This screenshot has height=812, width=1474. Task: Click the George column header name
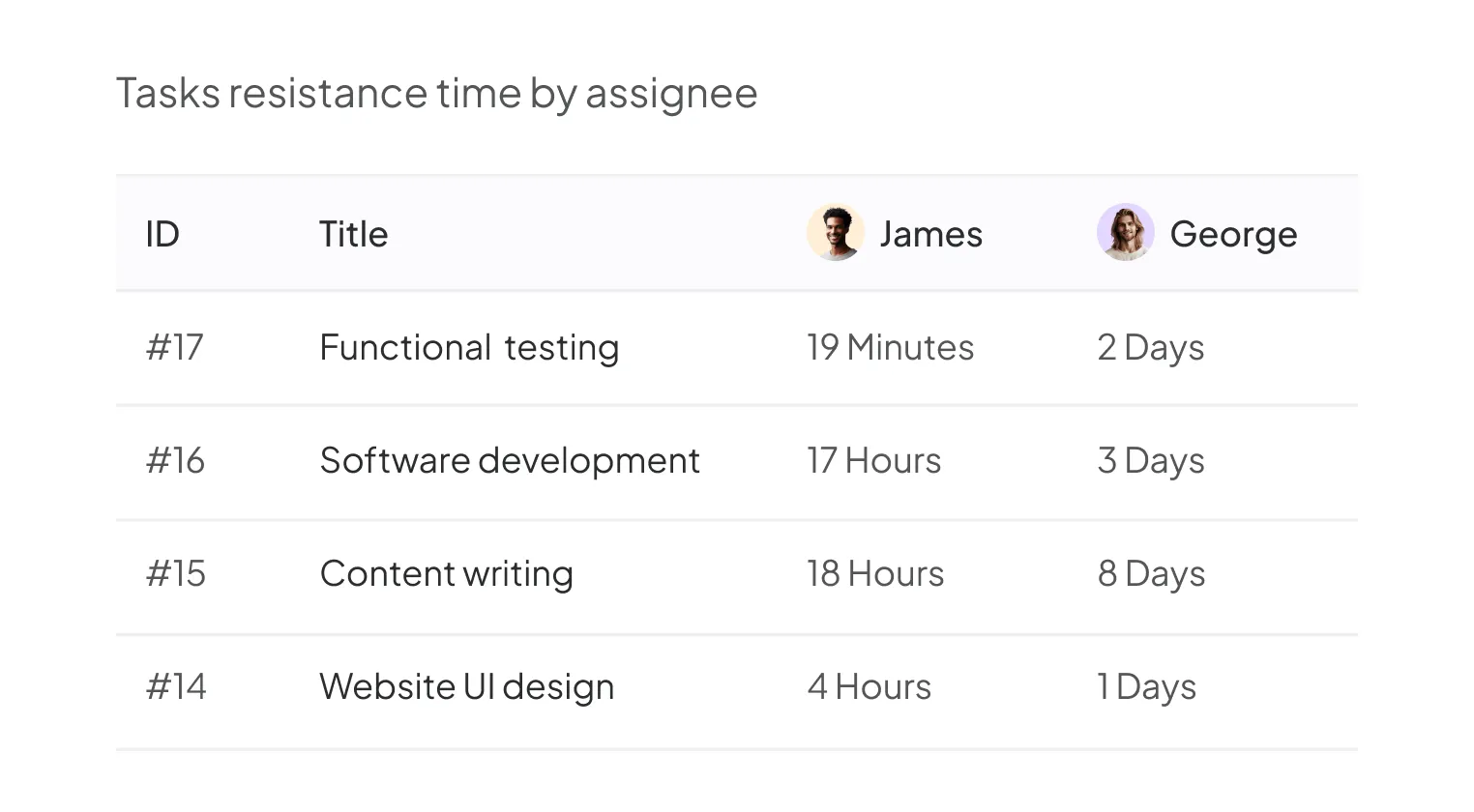click(1233, 234)
